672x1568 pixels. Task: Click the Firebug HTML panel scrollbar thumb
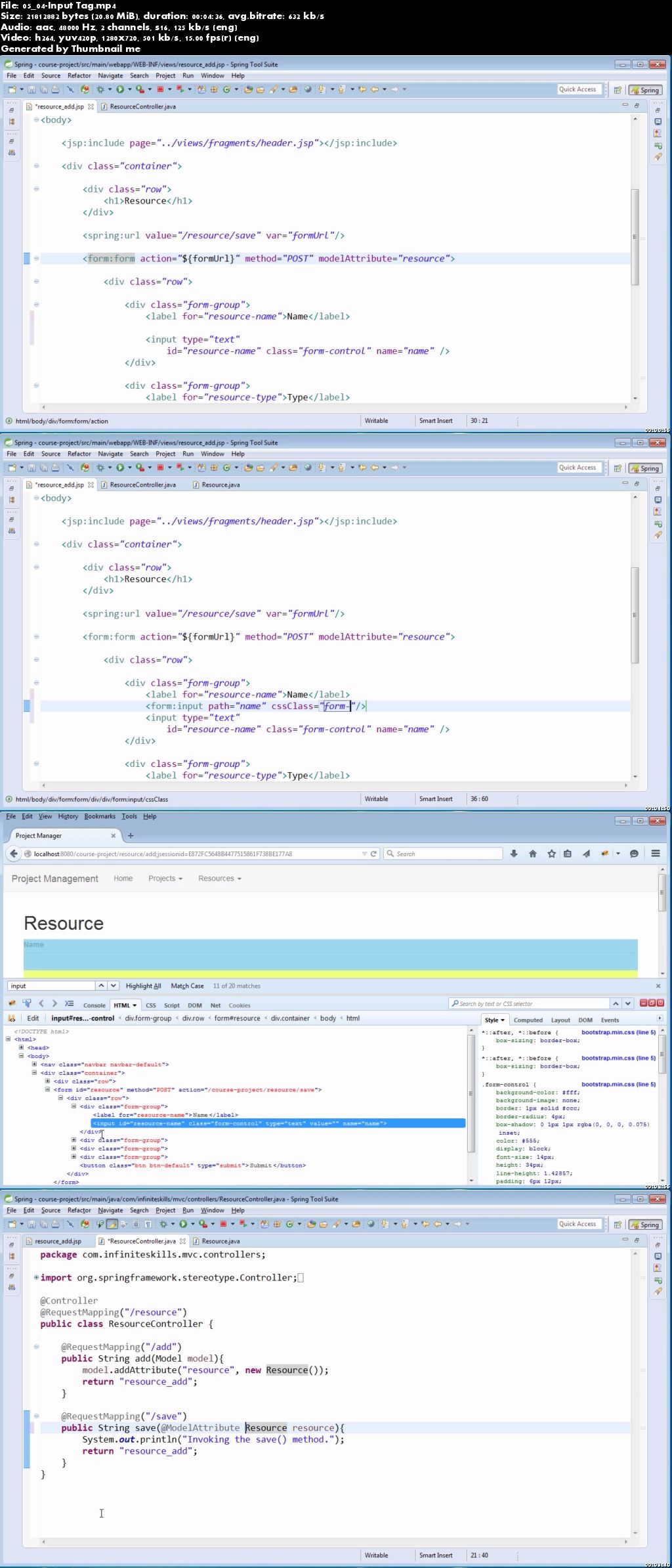click(471, 1094)
